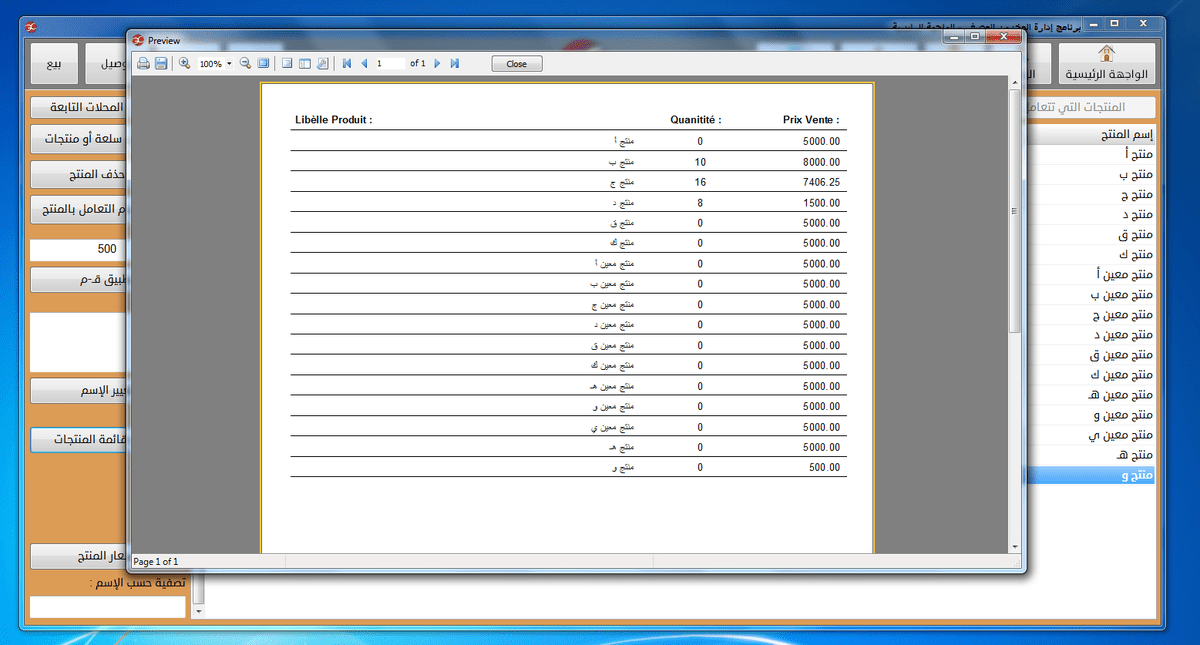Click the حذف المنتج button
Viewport: 1200px width, 645px height.
(78, 174)
